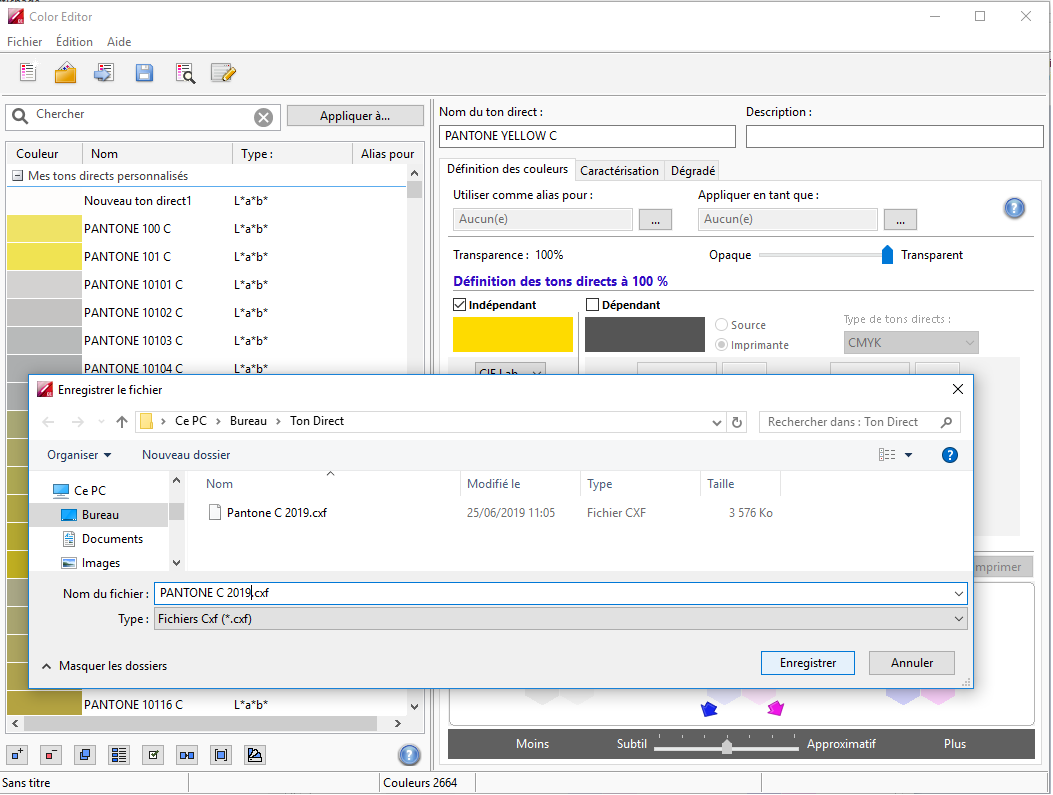Screen dimensions: 1053x795
Task: Collapse folders with Masquer les dossiers
Action: pos(104,666)
